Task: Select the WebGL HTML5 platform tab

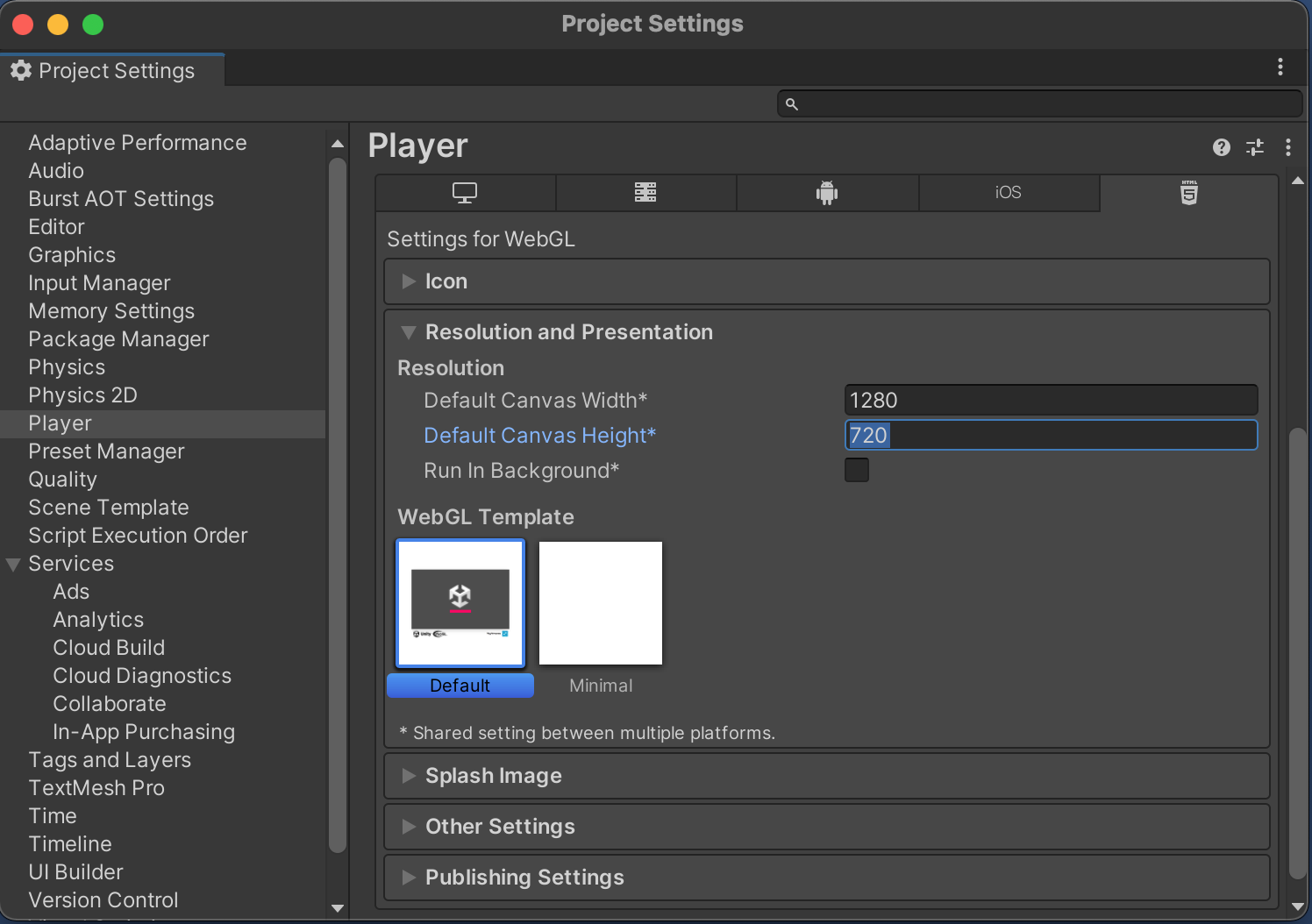Action: tap(1188, 193)
